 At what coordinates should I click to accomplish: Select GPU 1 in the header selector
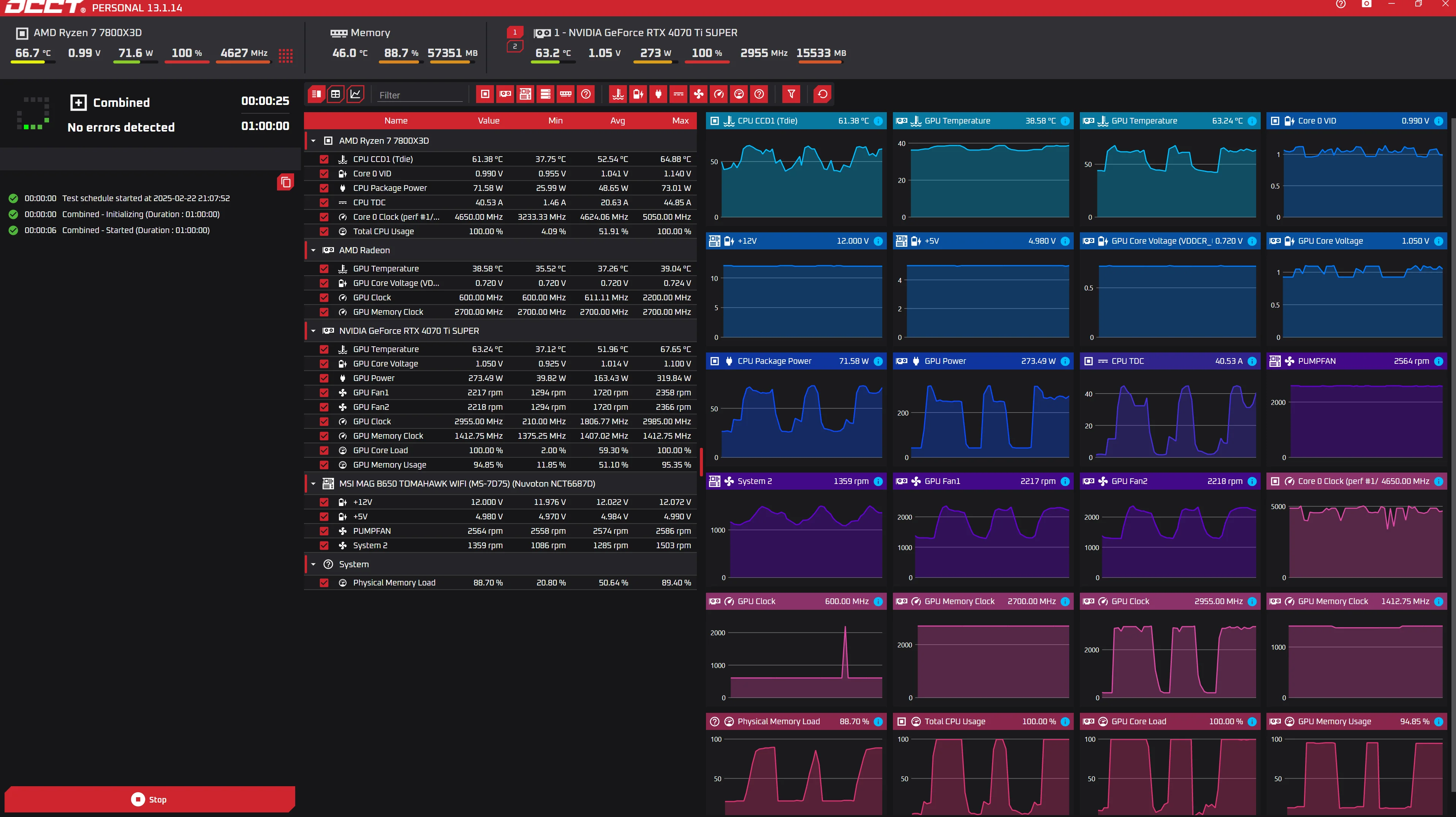515,32
